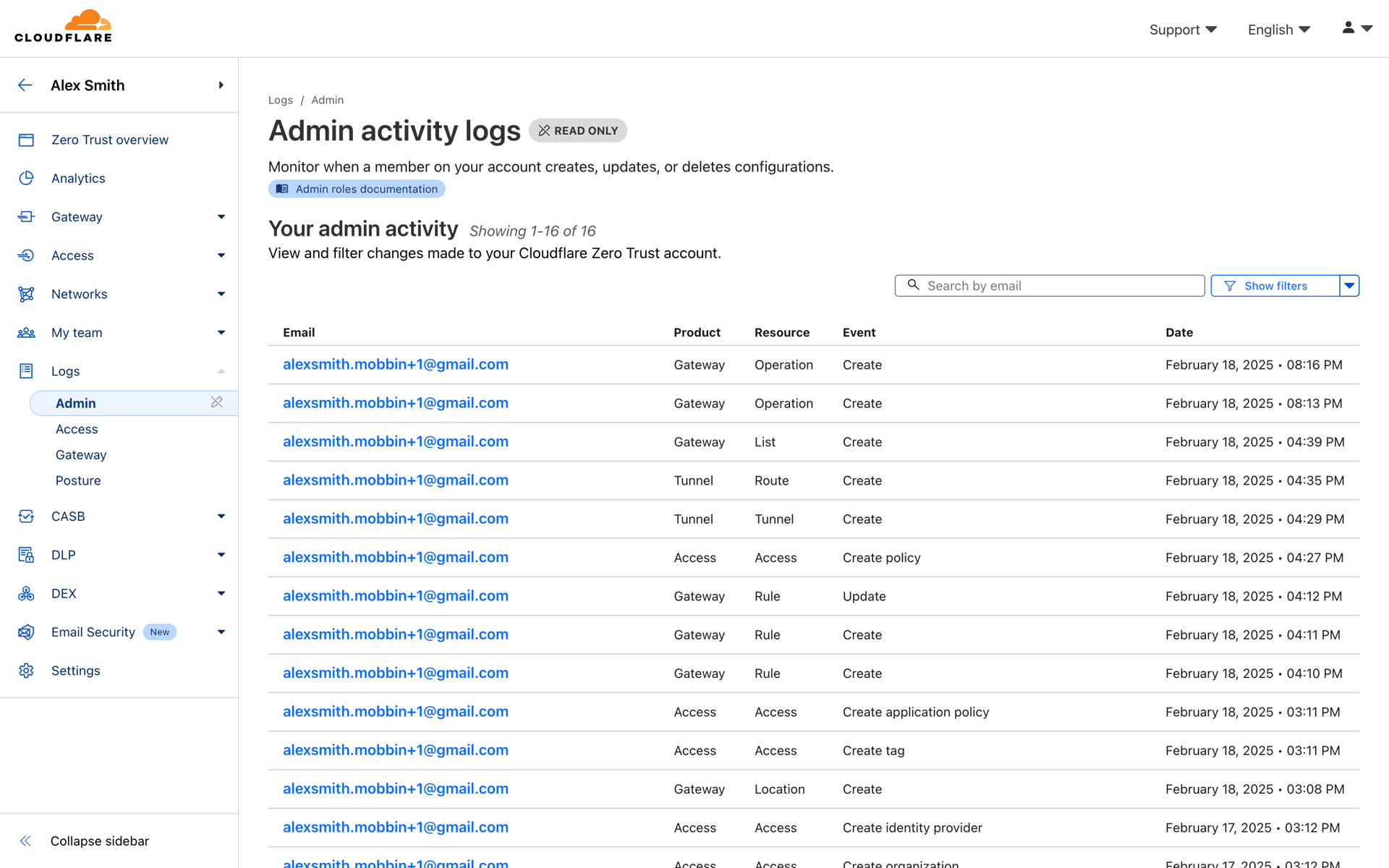Open the English language dropdown

click(x=1278, y=30)
